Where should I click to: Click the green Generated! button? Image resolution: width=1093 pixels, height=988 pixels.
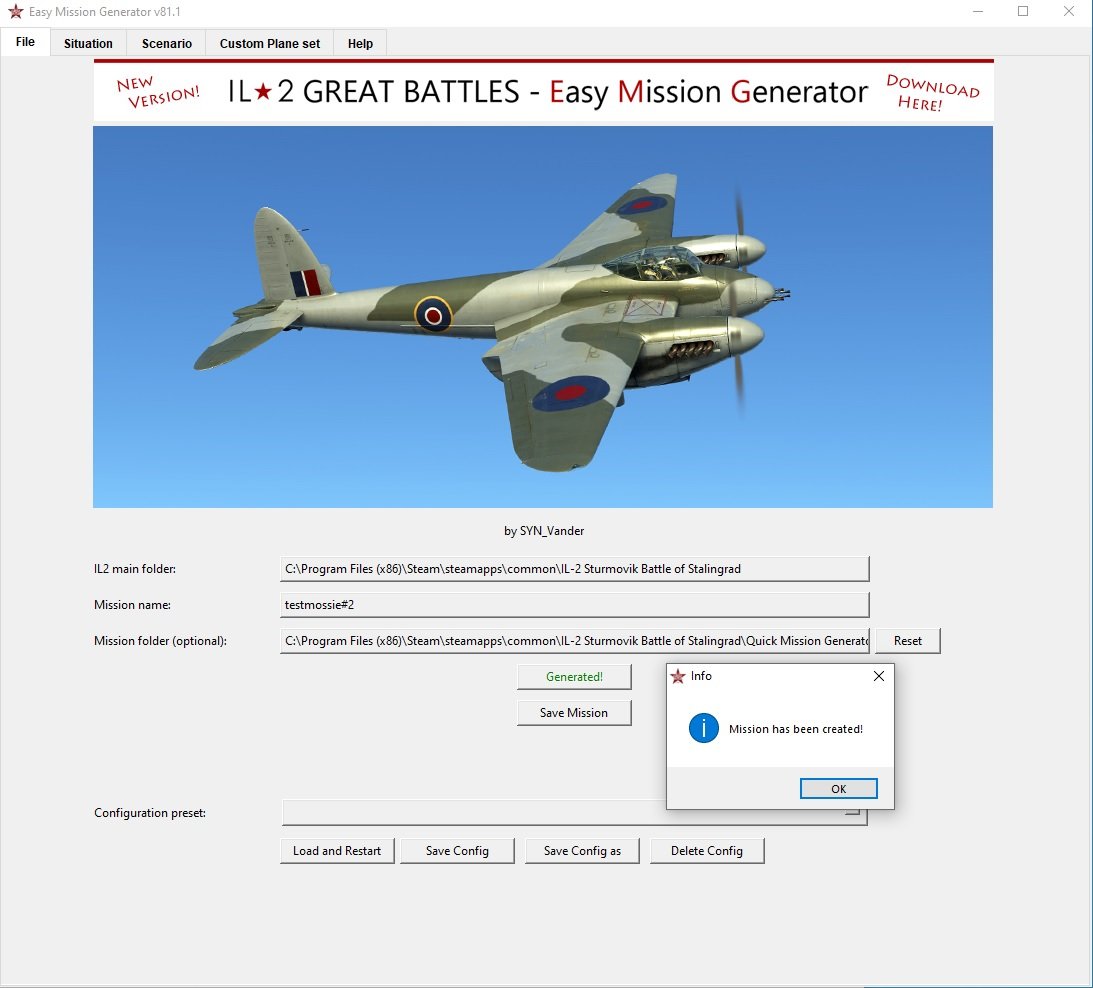(x=574, y=677)
